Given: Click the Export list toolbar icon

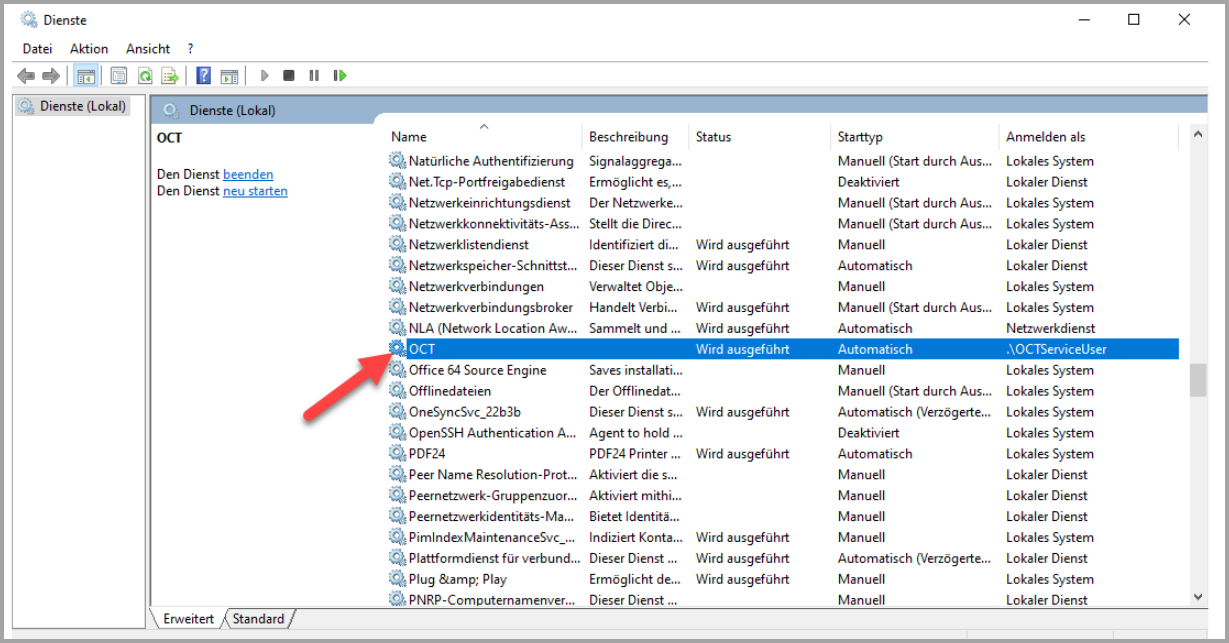Looking at the screenshot, I should [x=171, y=76].
